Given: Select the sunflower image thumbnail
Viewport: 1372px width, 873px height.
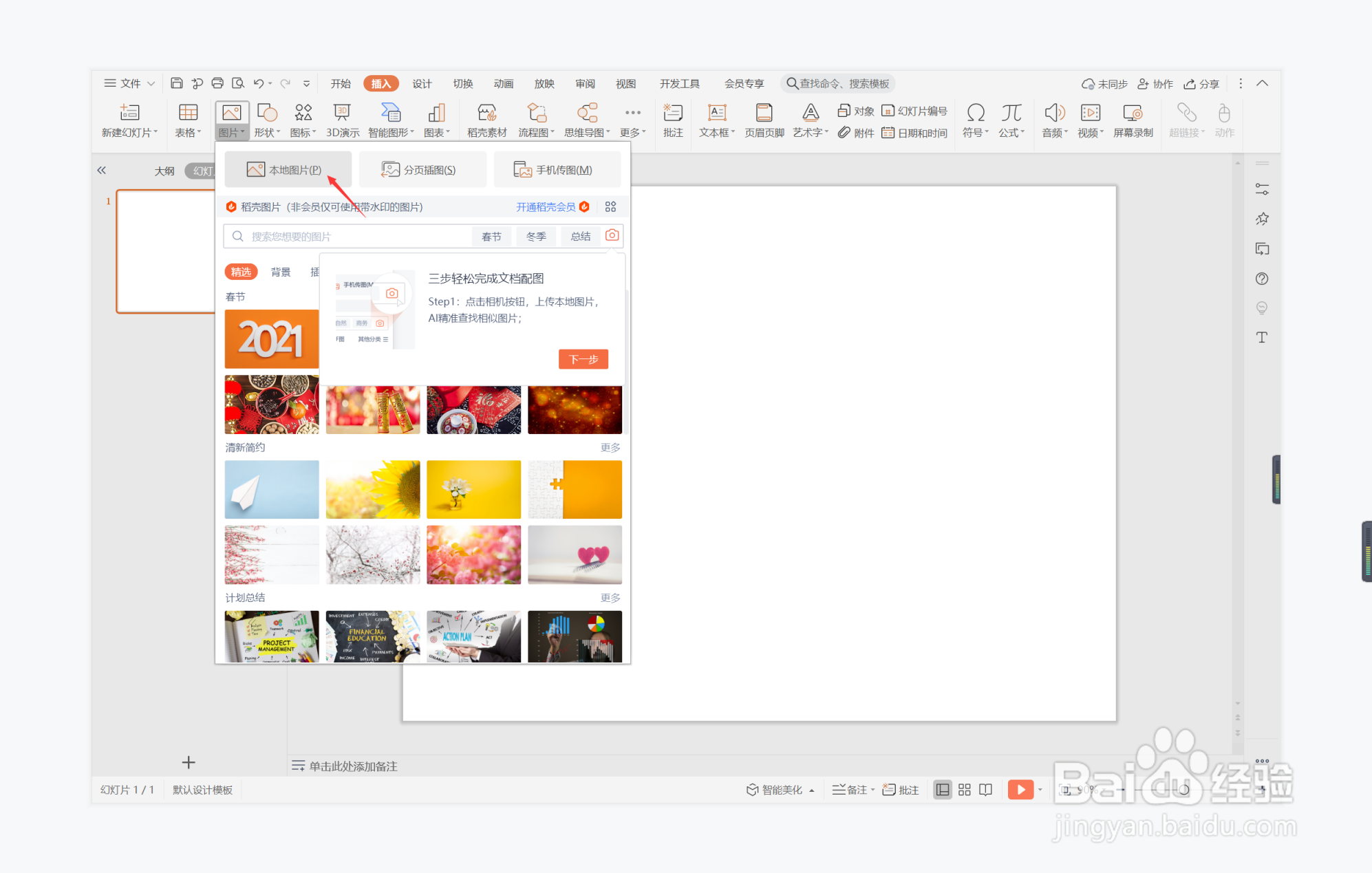Looking at the screenshot, I should pyautogui.click(x=372, y=489).
